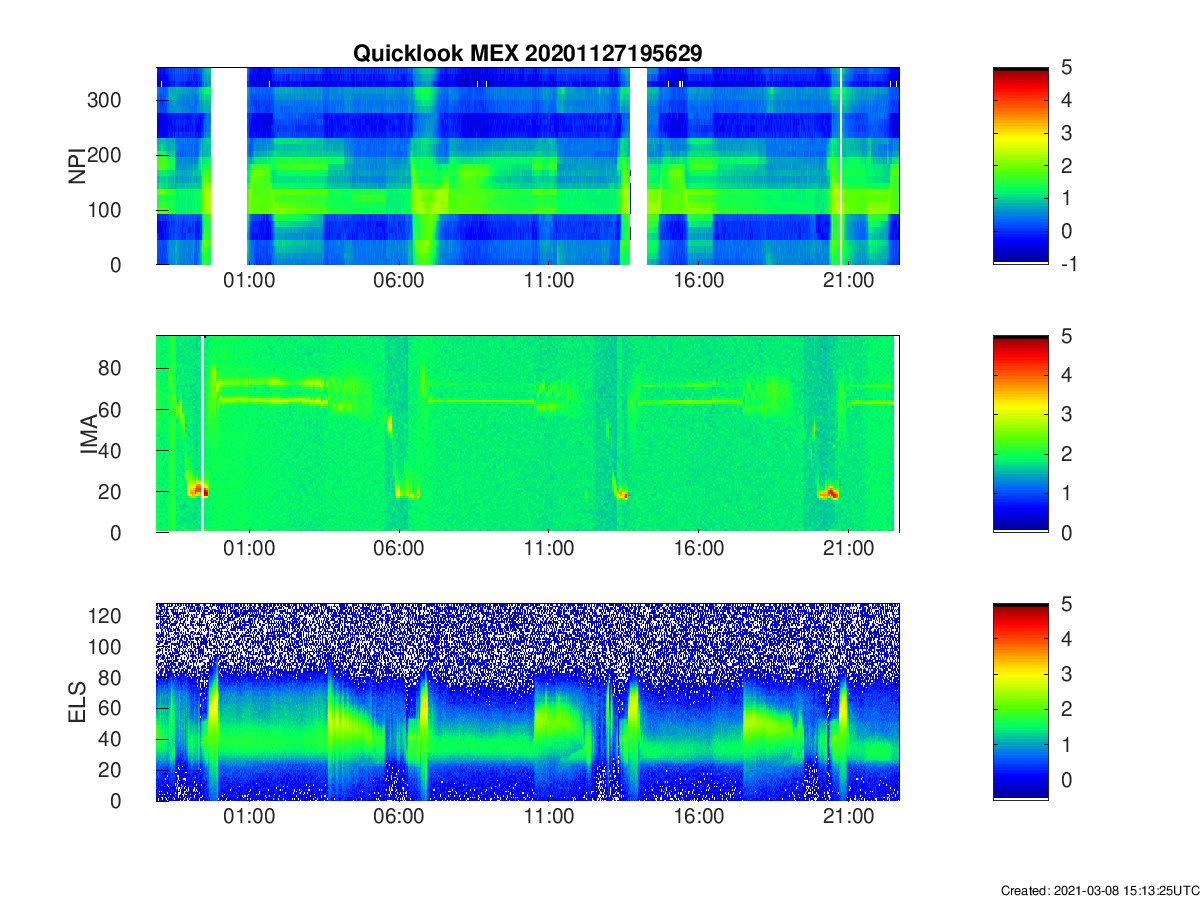This screenshot has height=900, width=1200.
Task: Select the NPI y-axis label
Action: pyautogui.click(x=77, y=166)
